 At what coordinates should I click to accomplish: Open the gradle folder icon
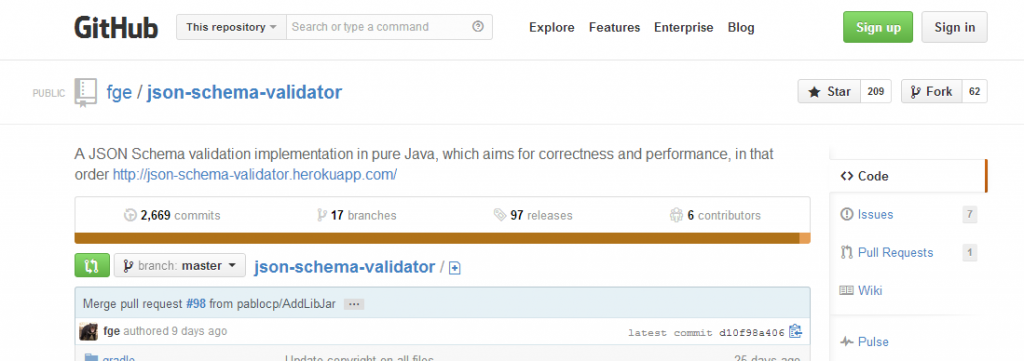click(91, 358)
